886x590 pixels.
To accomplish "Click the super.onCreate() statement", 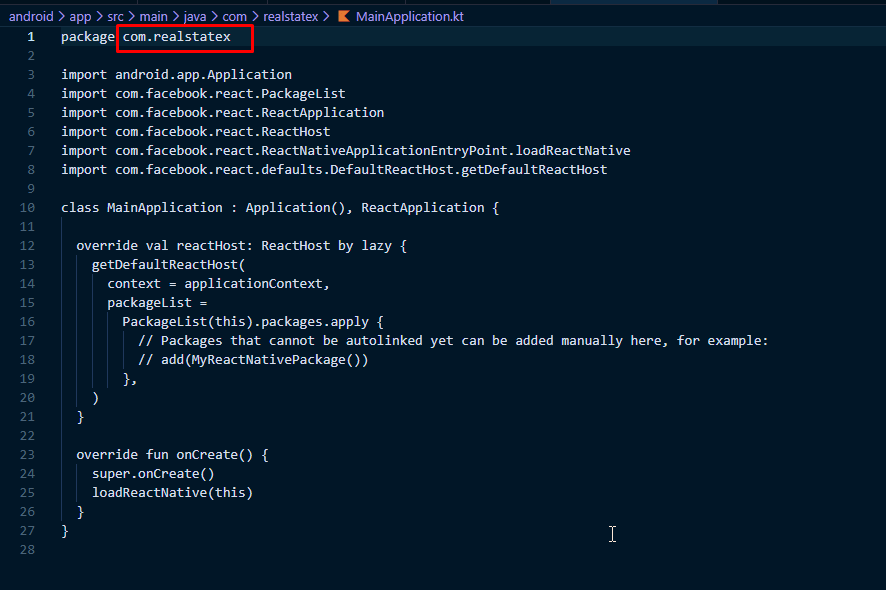I will (153, 474).
